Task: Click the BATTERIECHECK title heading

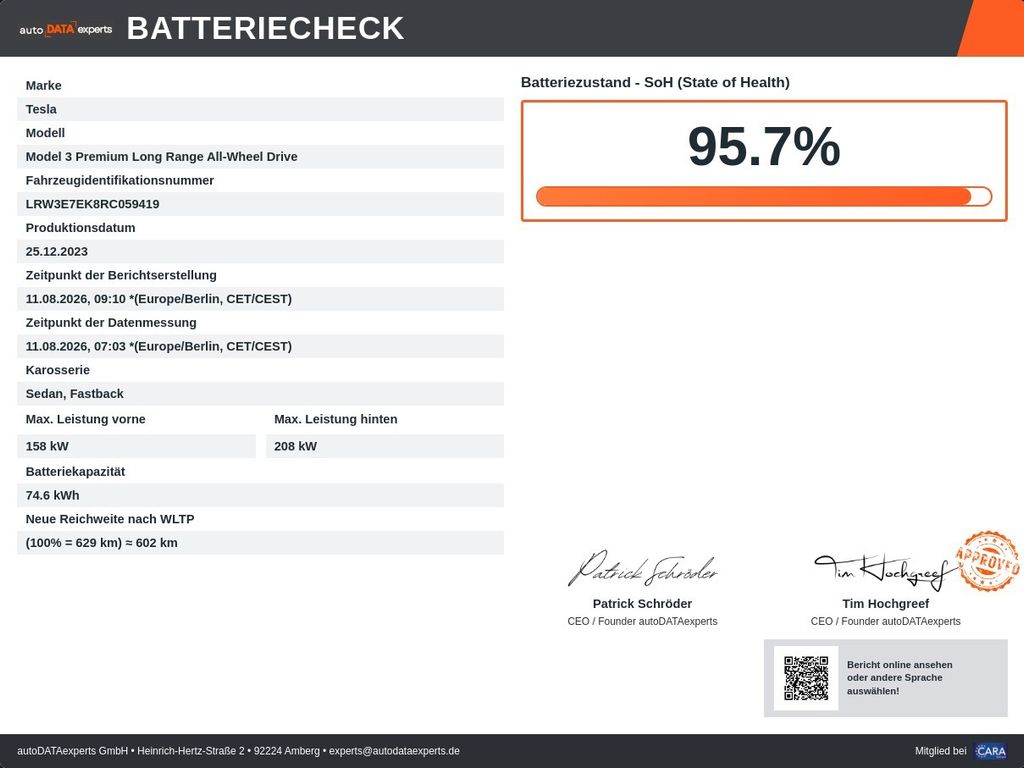Action: 265,28
